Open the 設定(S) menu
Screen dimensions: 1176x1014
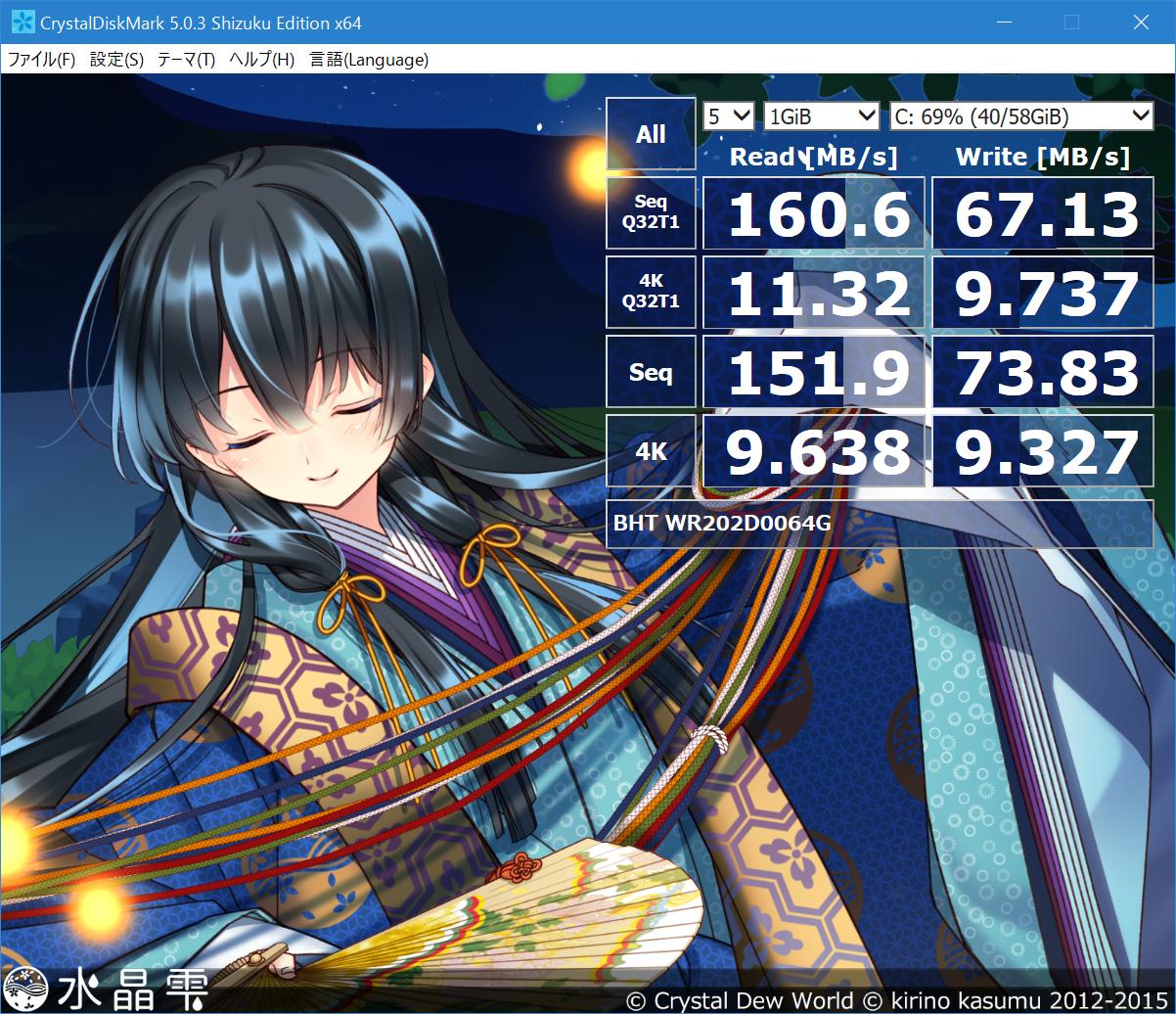(116, 60)
